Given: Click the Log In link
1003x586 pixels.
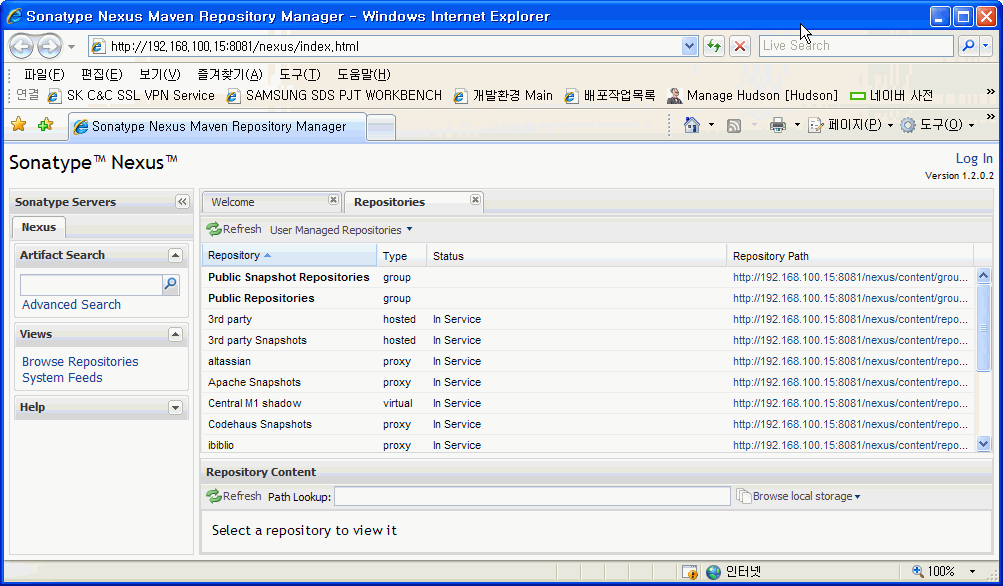Looking at the screenshot, I should point(974,158).
